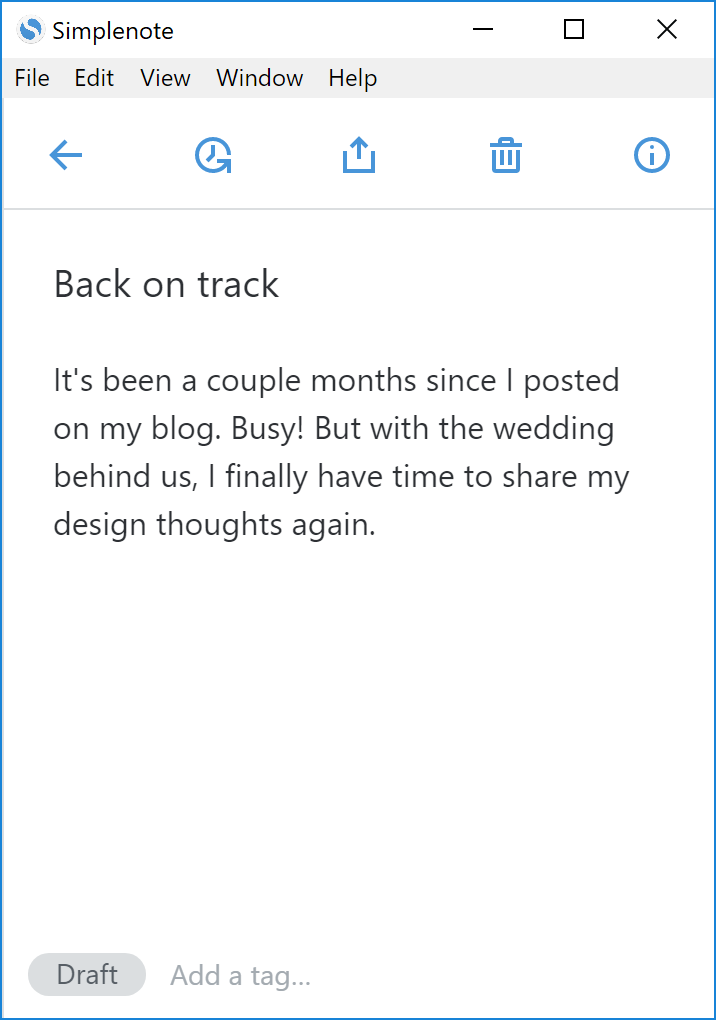Select the Help menu
The width and height of the screenshot is (716, 1020).
pos(352,78)
